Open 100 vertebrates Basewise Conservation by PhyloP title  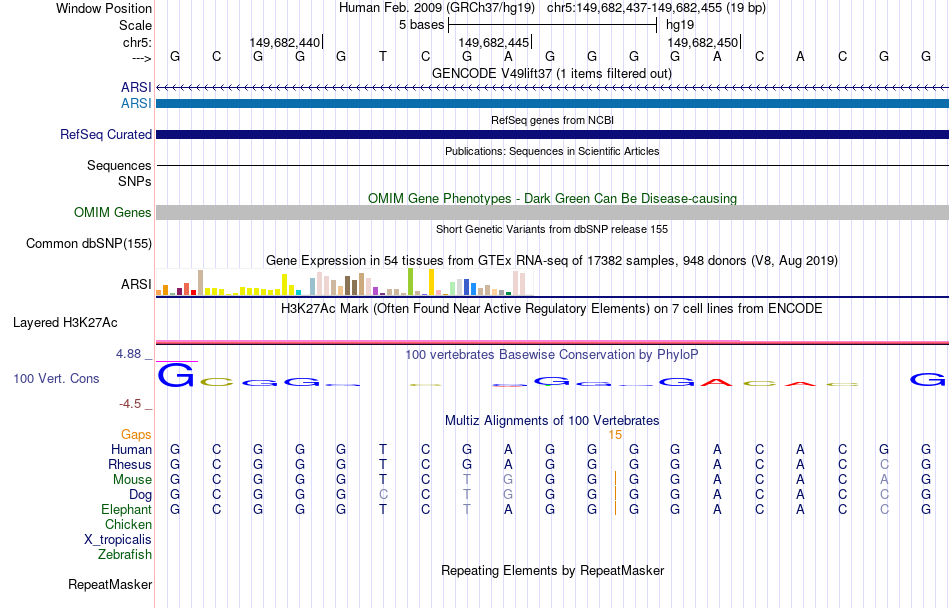click(551, 354)
